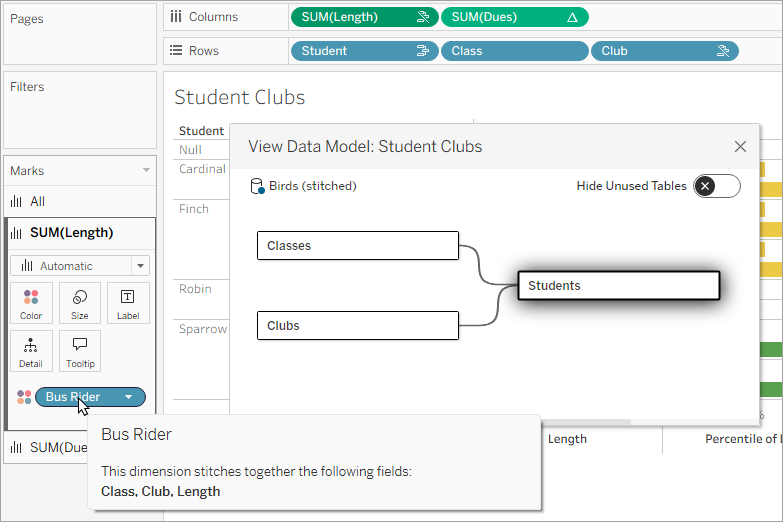This screenshot has height=522, width=783.
Task: Click the Birds (stitched) data source icon
Action: tap(257, 186)
